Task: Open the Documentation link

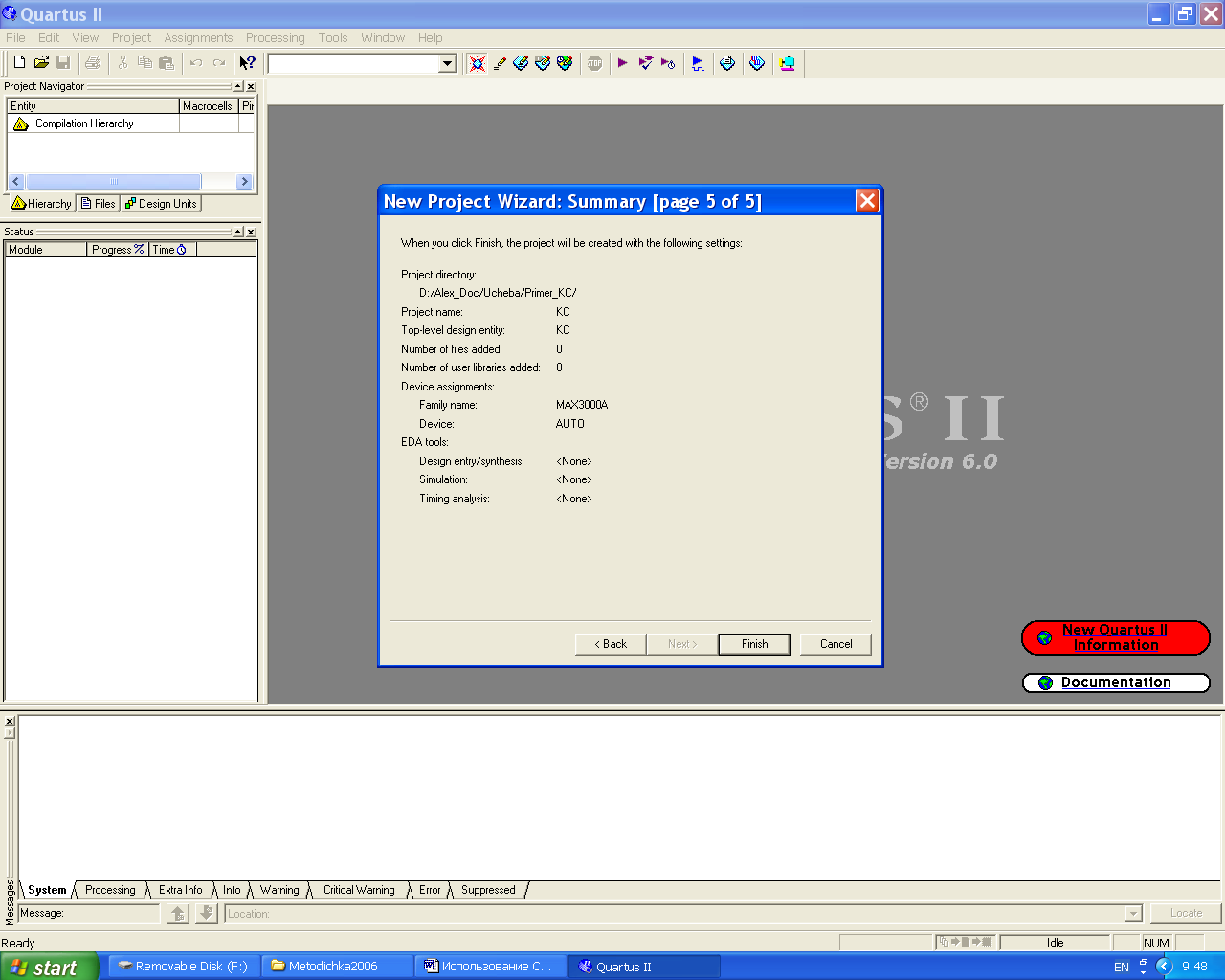Action: click(1116, 682)
